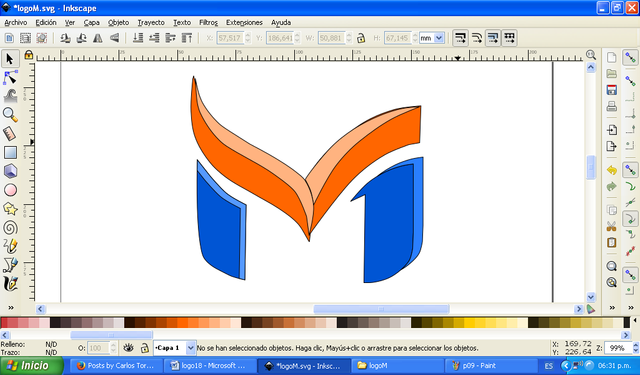
Task: Open the Trayecto menu
Action: 151,22
